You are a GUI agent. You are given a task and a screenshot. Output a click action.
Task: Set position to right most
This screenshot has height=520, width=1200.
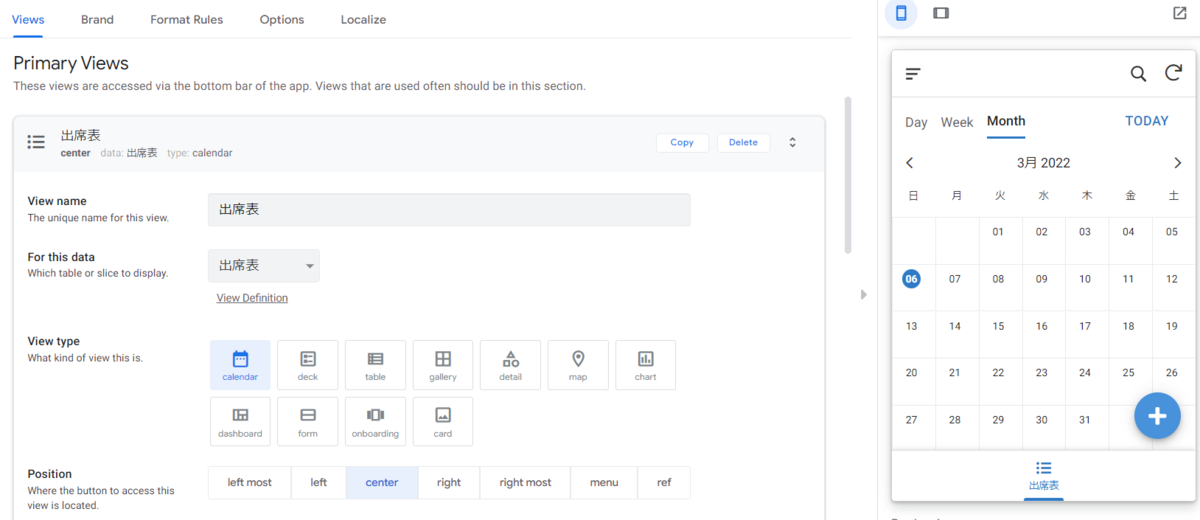[x=525, y=482]
